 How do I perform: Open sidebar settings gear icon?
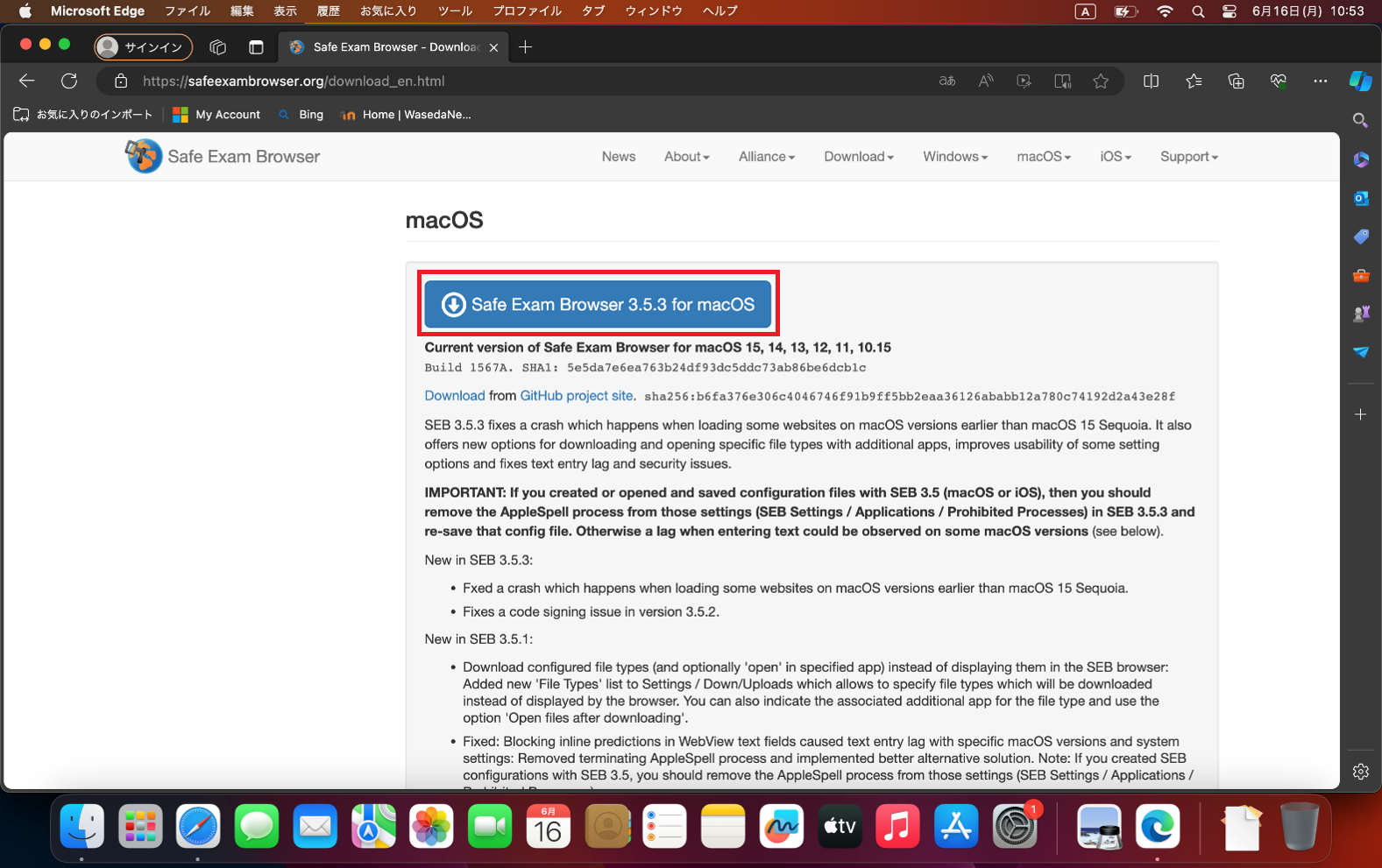[1360, 772]
